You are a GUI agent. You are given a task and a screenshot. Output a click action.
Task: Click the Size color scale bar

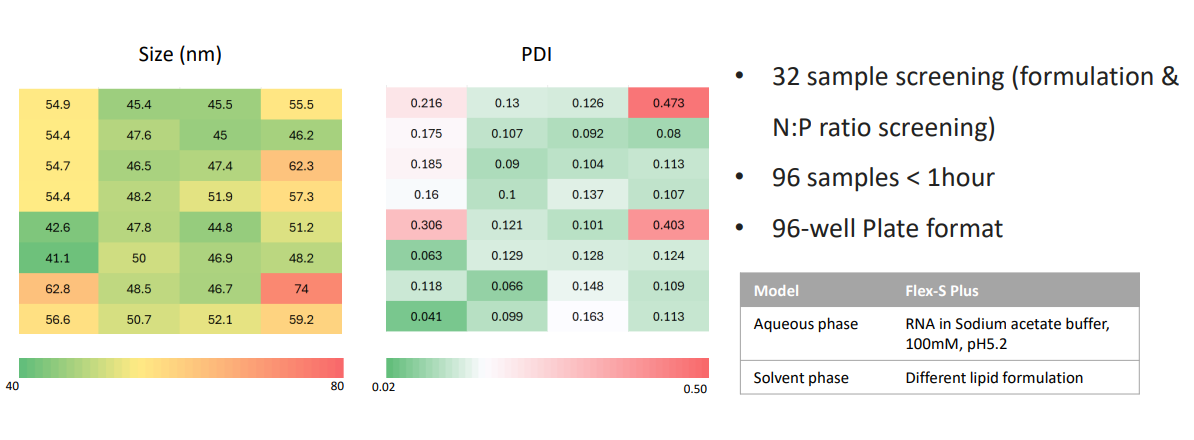[181, 367]
